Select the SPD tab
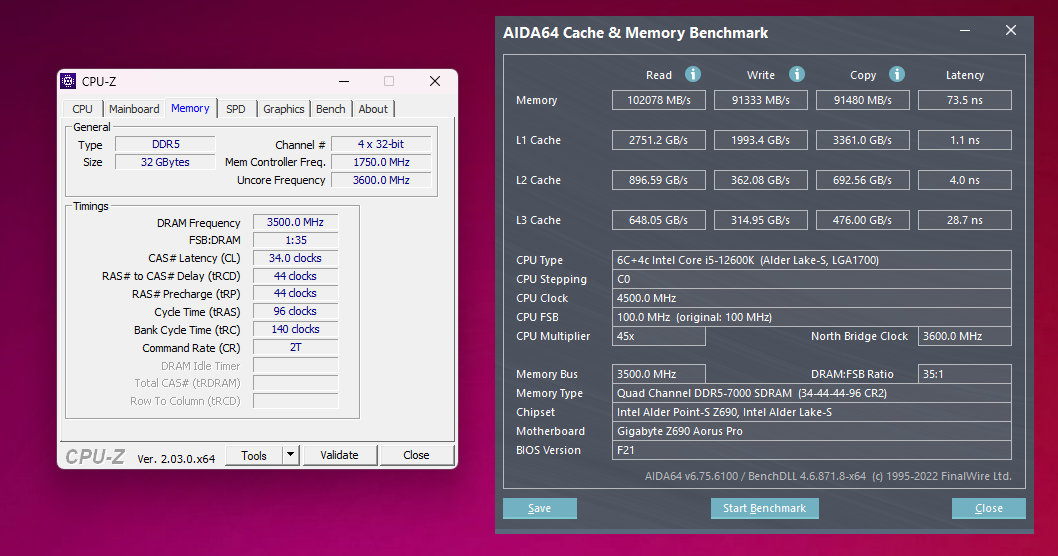Viewport: 1058px width, 556px height. (235, 109)
